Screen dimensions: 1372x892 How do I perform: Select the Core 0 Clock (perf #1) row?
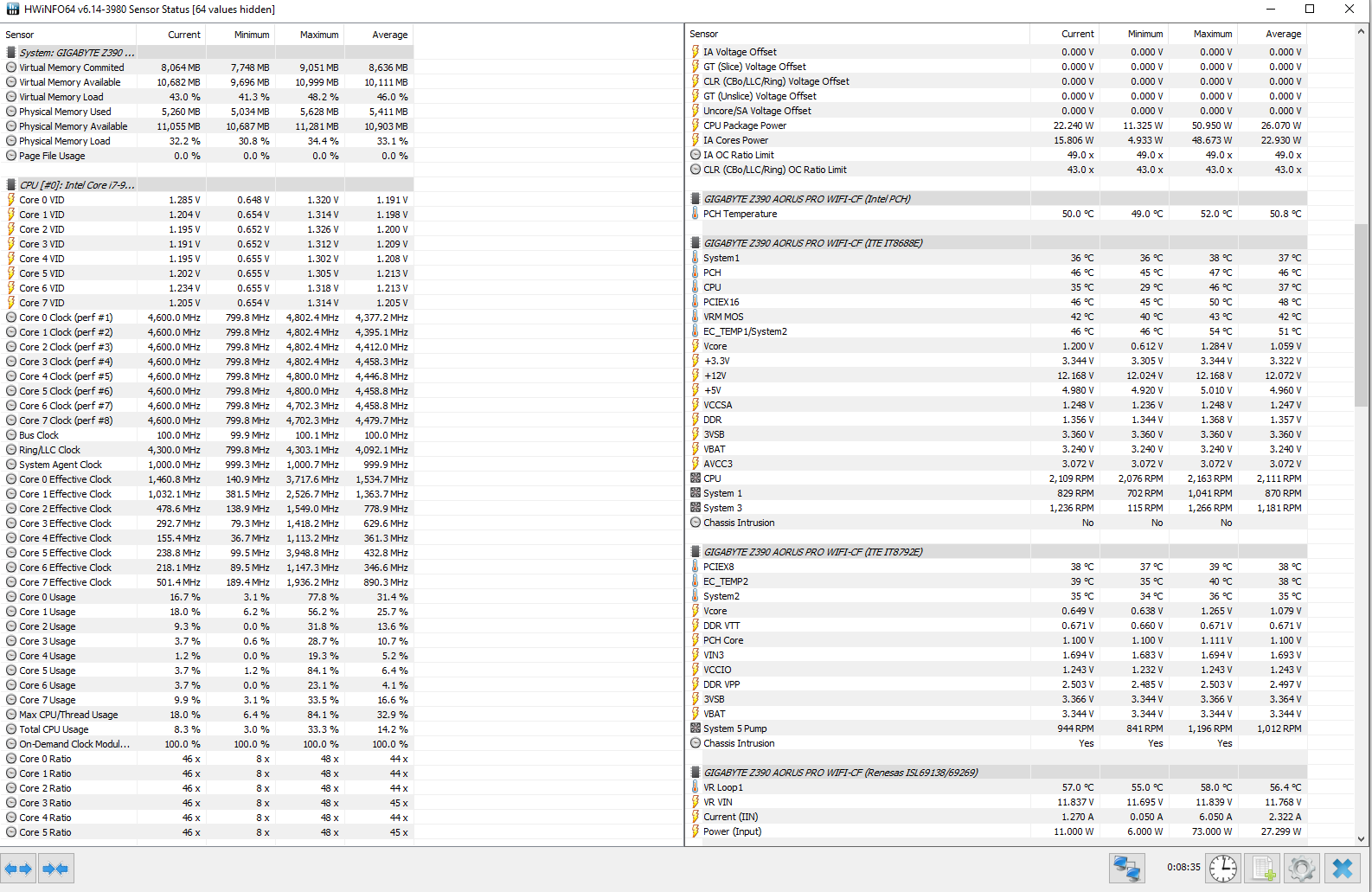(207, 318)
